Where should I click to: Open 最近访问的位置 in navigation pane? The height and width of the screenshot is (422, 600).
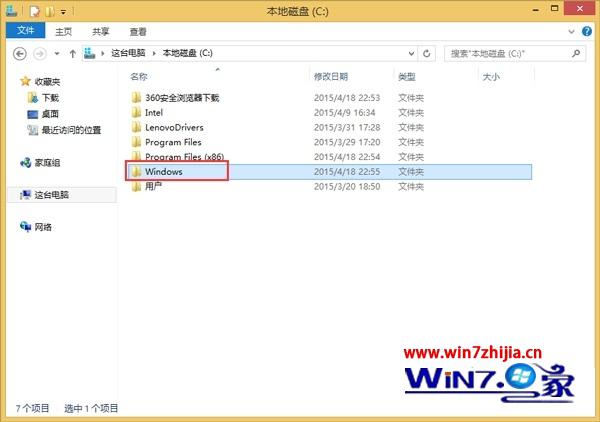(x=71, y=130)
